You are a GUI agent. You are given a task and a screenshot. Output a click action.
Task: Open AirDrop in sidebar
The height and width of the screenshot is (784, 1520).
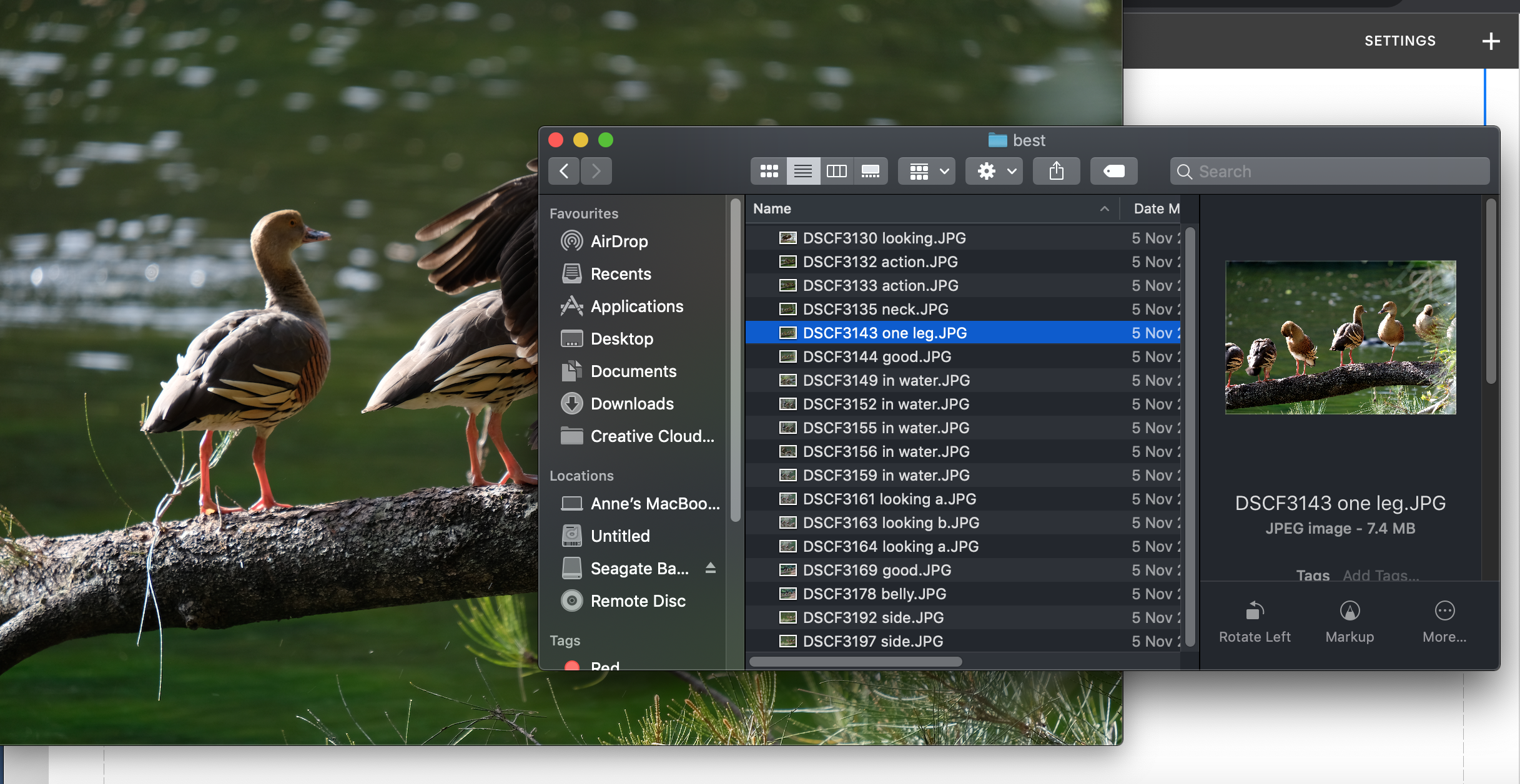click(x=618, y=242)
